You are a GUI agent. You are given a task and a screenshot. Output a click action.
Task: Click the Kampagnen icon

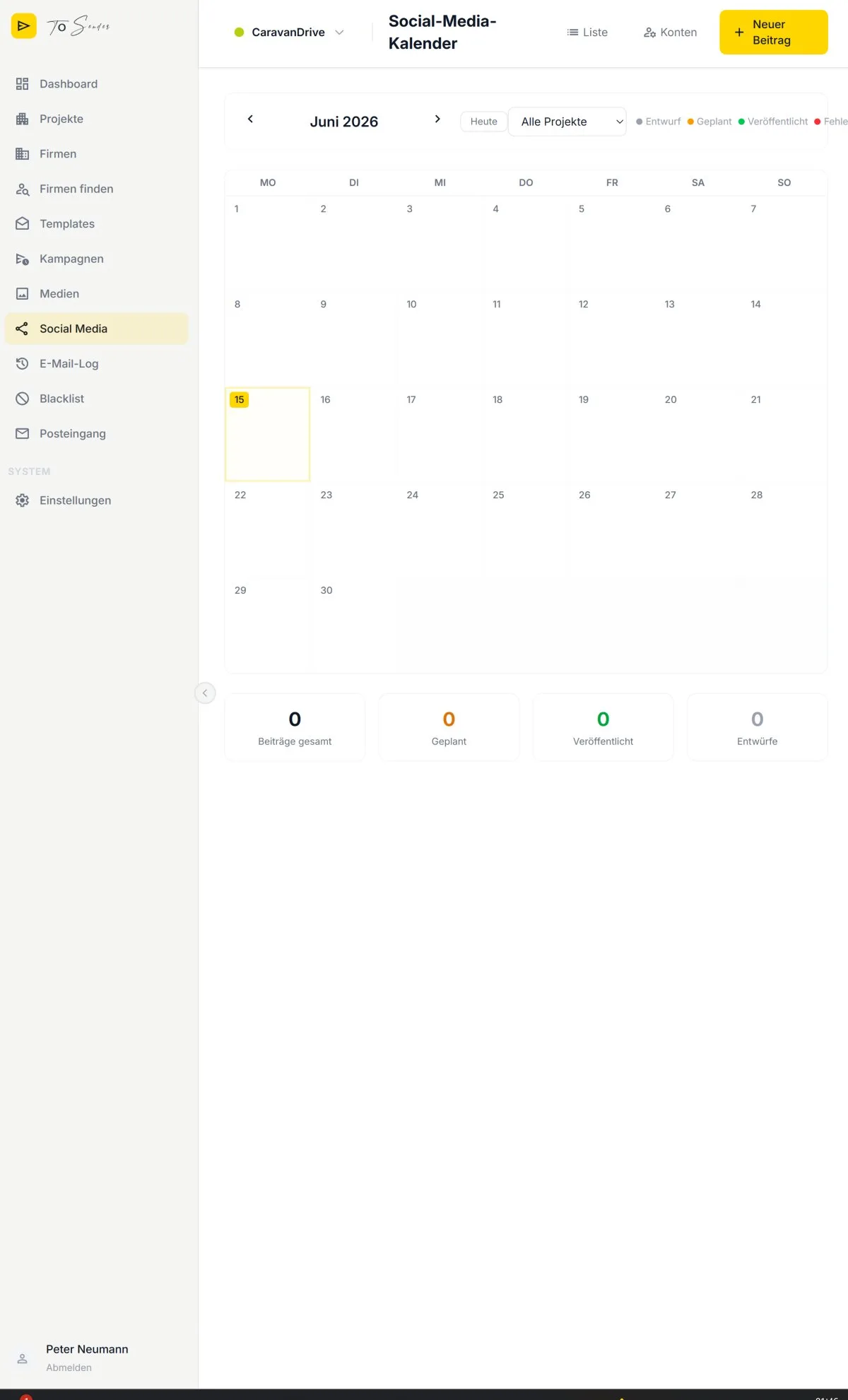coord(23,259)
